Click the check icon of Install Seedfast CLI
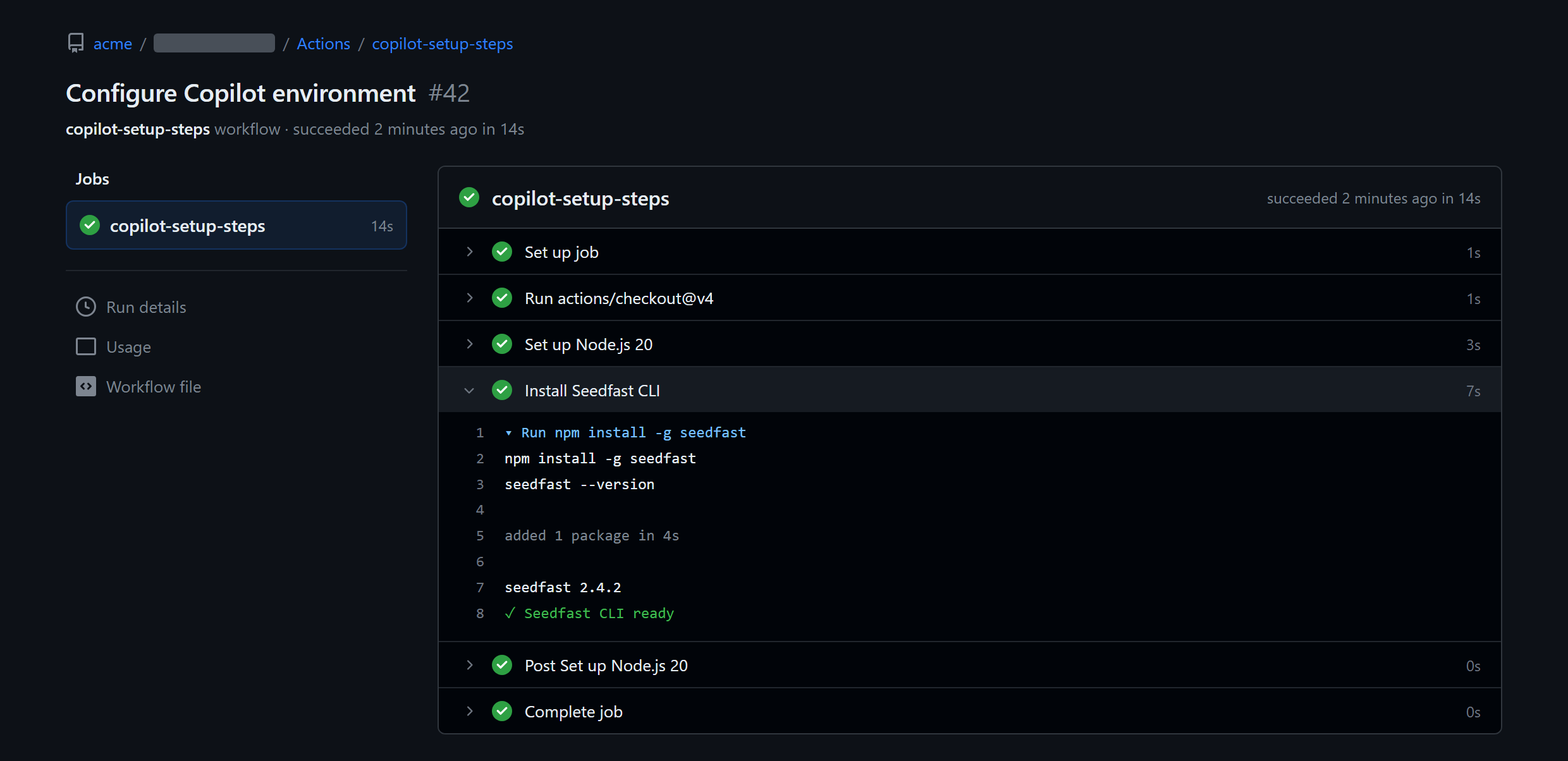 tap(502, 390)
